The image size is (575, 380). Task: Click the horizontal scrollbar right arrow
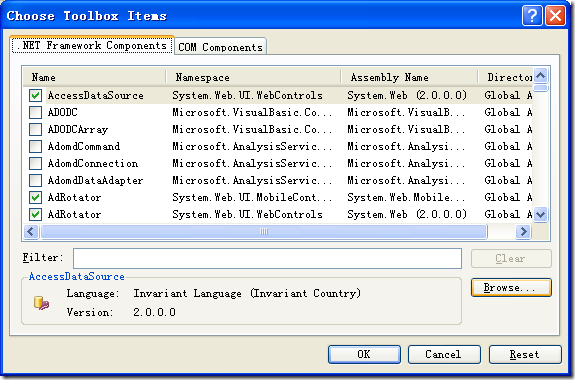click(523, 231)
